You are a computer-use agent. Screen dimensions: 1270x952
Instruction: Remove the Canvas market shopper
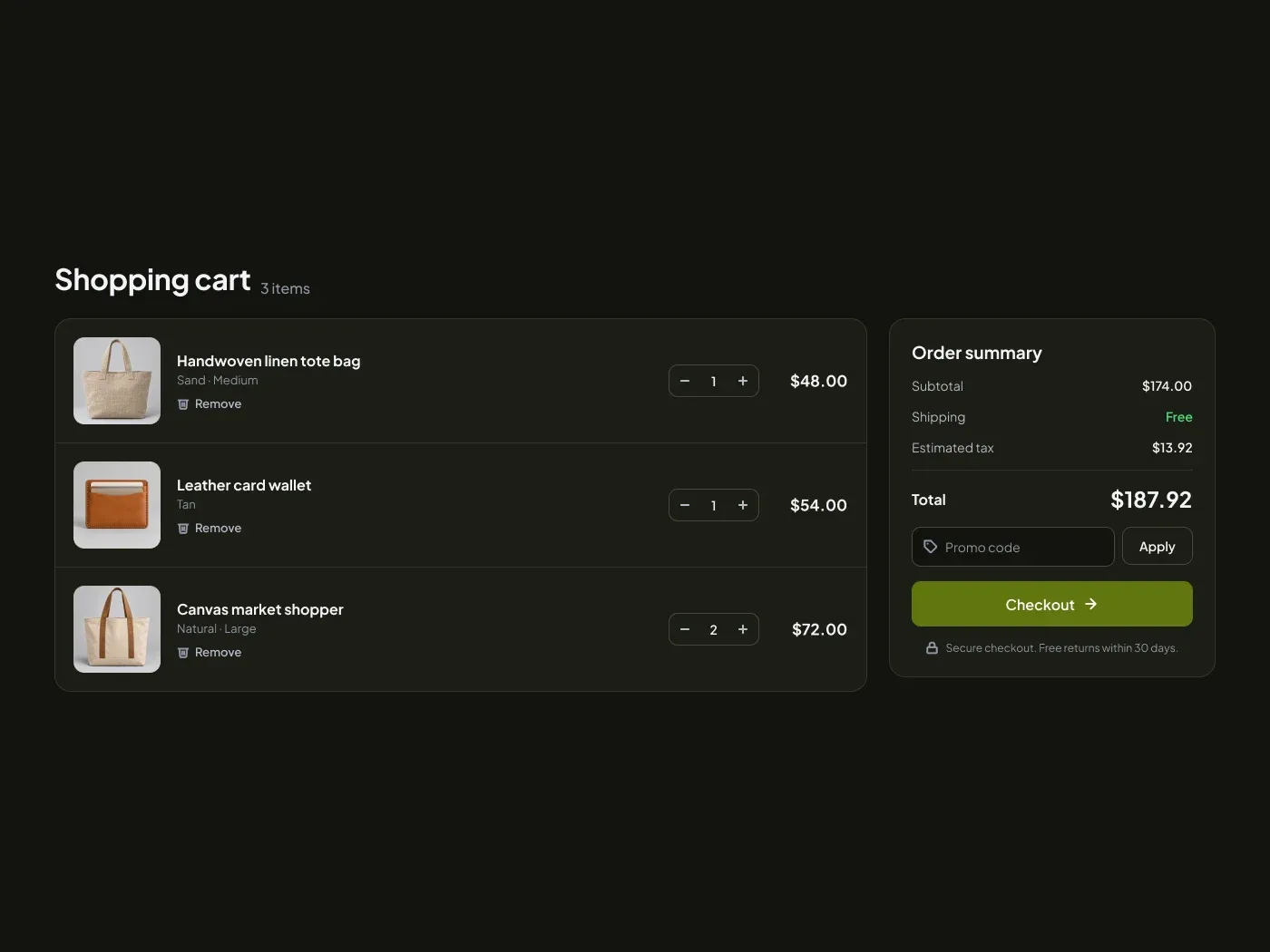click(210, 653)
